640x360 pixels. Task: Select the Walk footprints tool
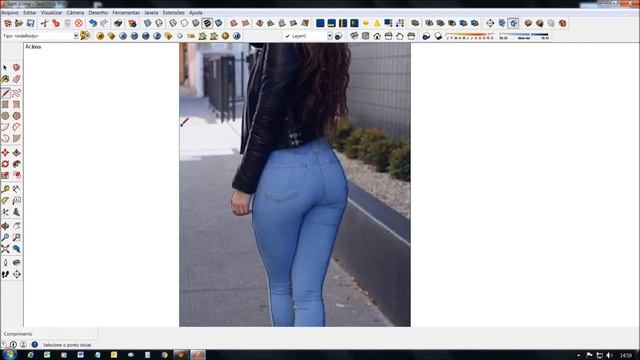[x=5, y=274]
